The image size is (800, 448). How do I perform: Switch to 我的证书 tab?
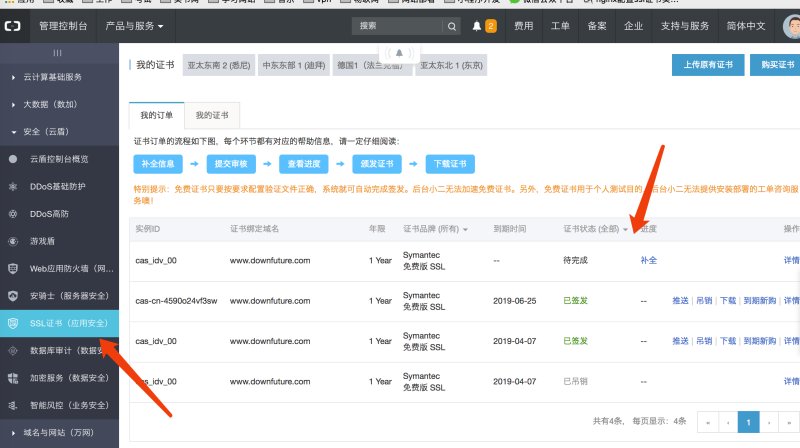point(212,115)
